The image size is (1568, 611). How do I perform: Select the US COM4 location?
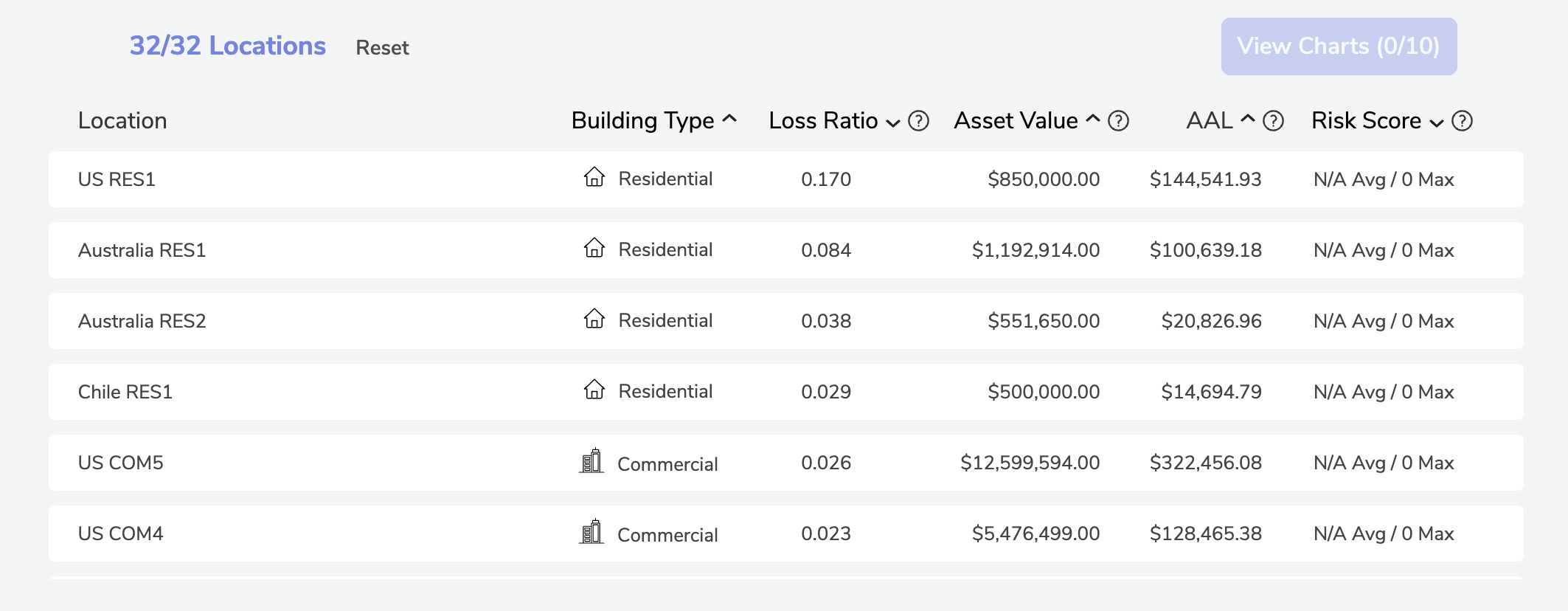pyautogui.click(x=786, y=534)
